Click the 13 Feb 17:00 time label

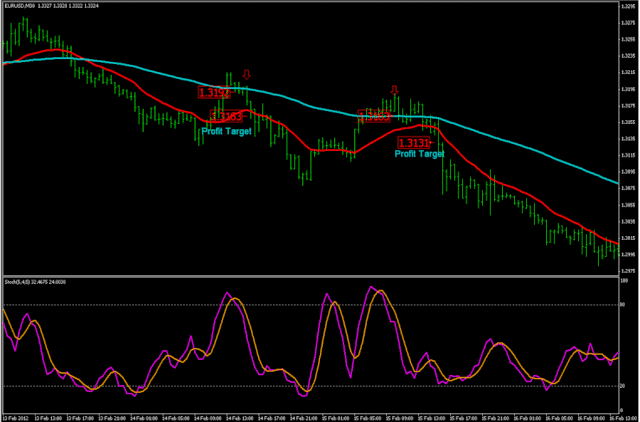(79, 418)
